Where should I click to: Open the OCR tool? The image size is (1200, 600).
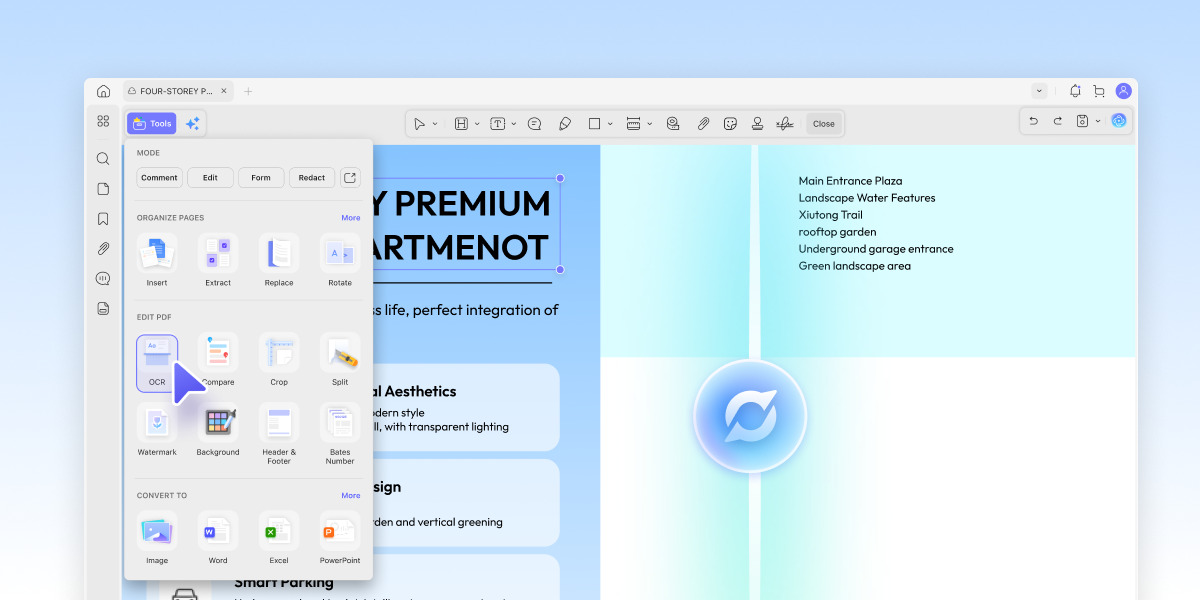pos(157,363)
